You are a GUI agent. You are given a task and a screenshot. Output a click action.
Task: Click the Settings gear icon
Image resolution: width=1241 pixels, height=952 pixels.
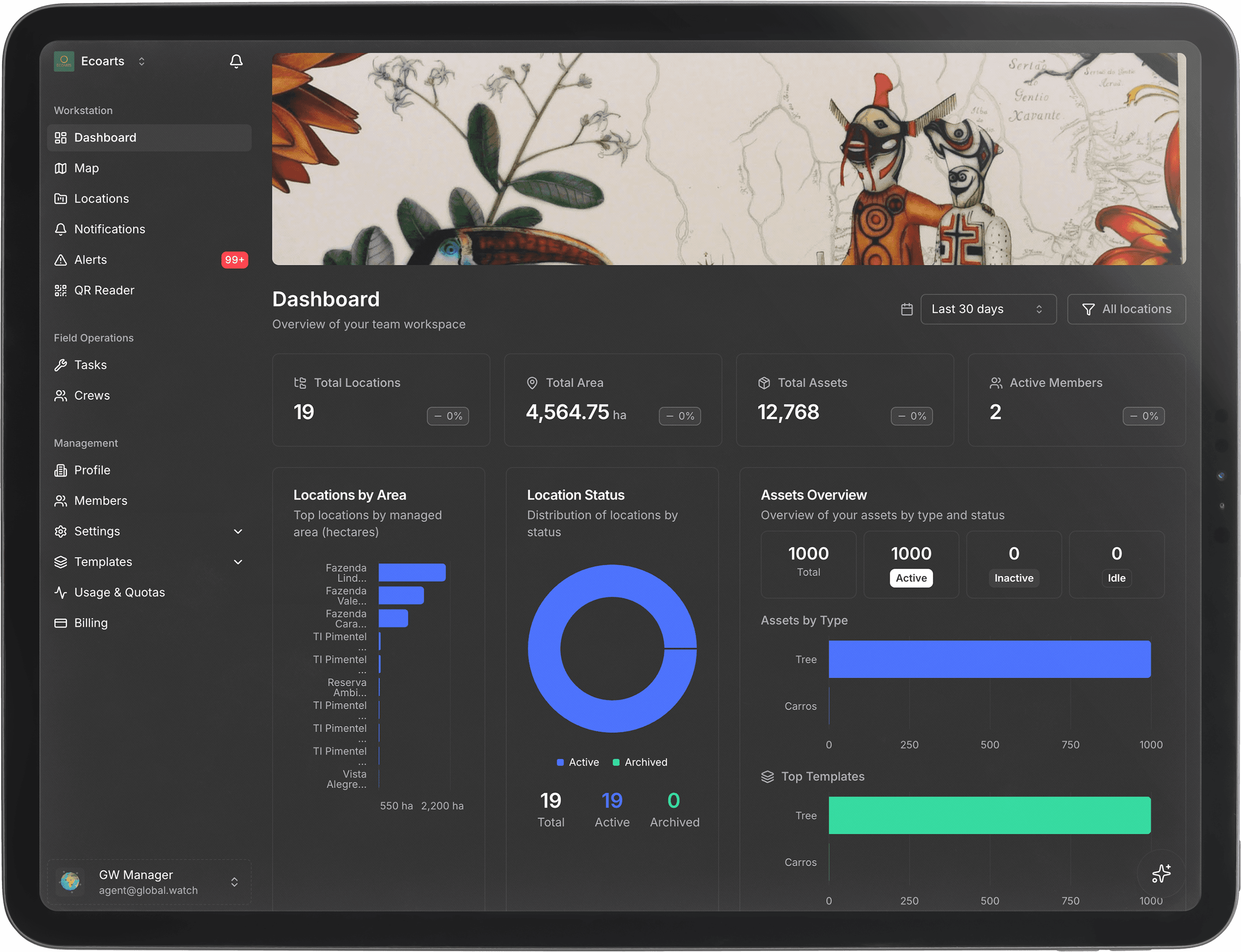coord(60,532)
